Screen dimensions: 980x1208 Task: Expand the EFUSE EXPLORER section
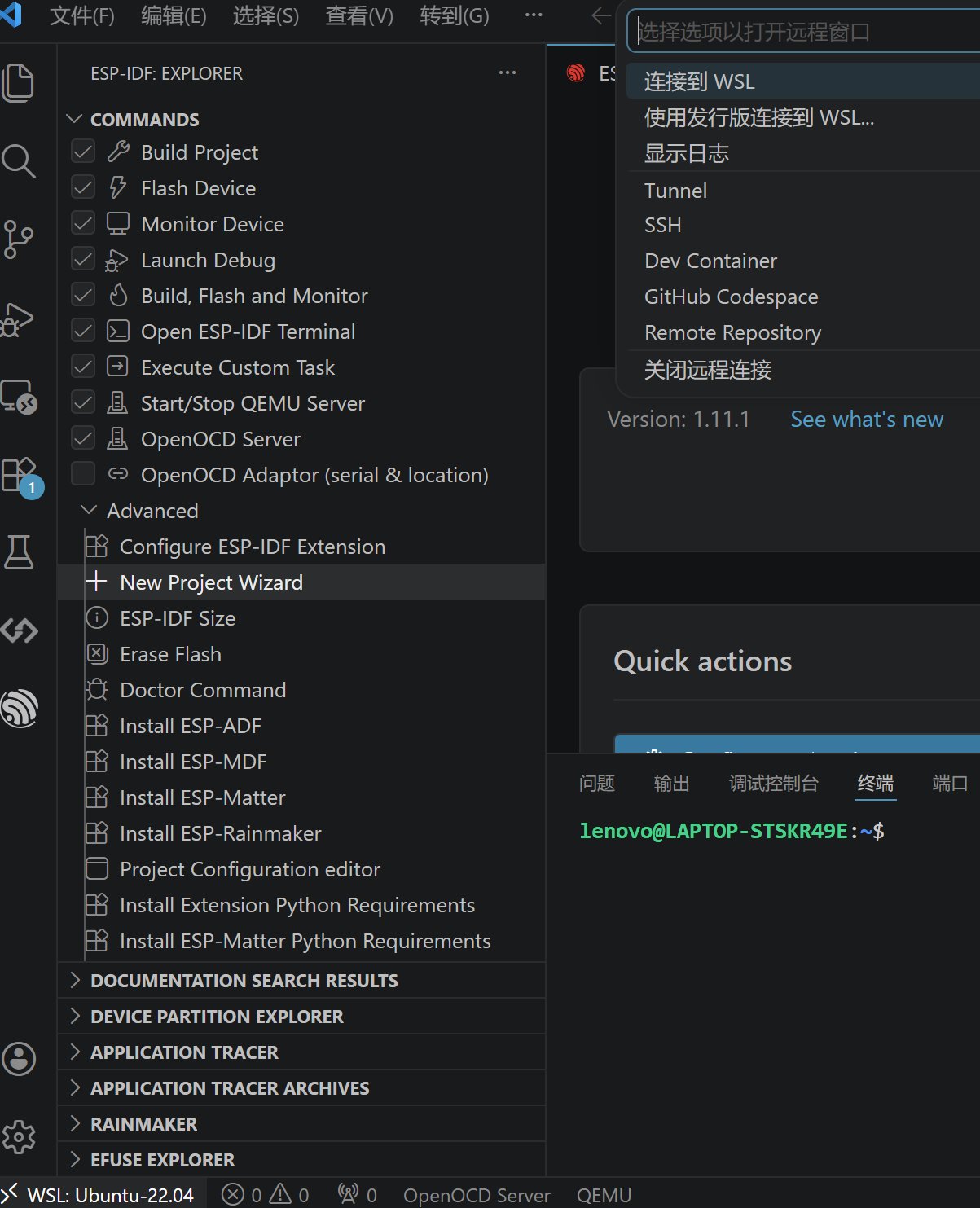click(75, 1159)
